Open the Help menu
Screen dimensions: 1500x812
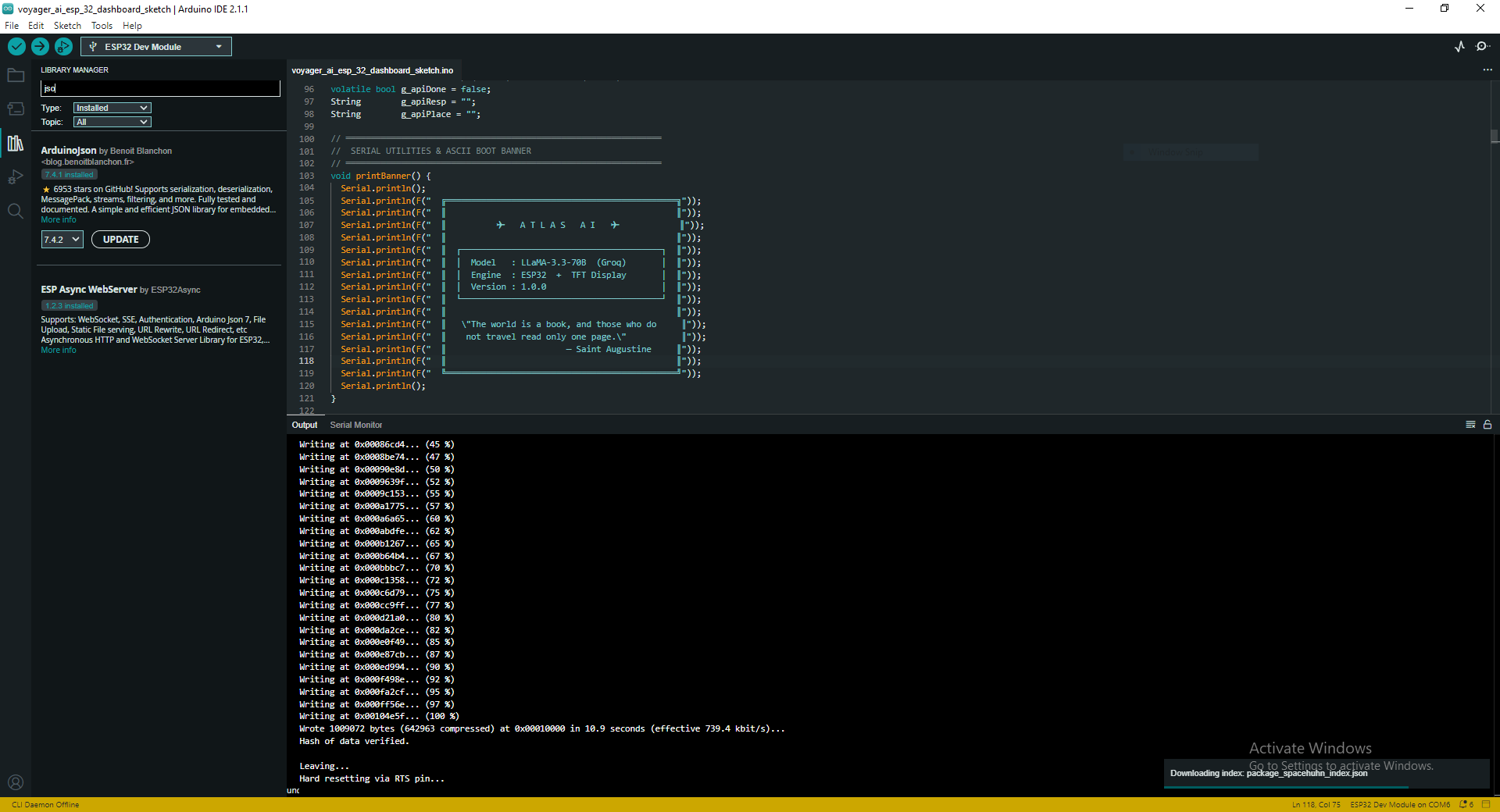tap(132, 26)
